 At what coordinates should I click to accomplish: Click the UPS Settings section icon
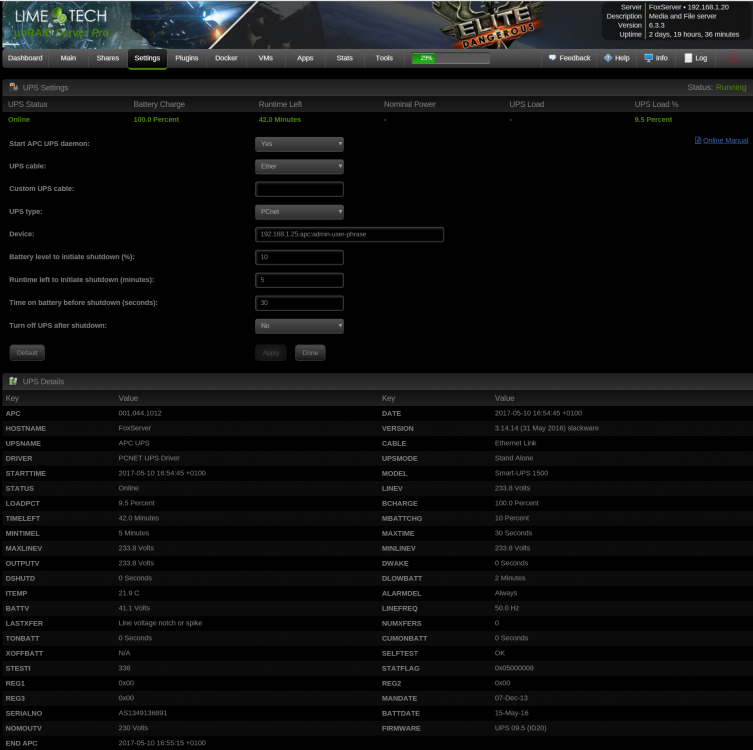(x=13, y=87)
